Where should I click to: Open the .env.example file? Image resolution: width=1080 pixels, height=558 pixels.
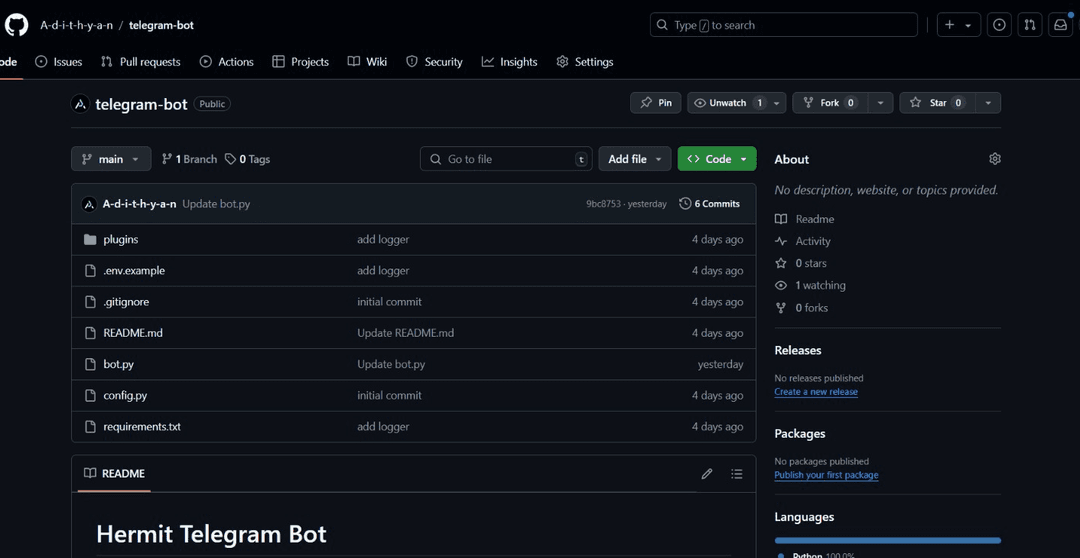[134, 271]
